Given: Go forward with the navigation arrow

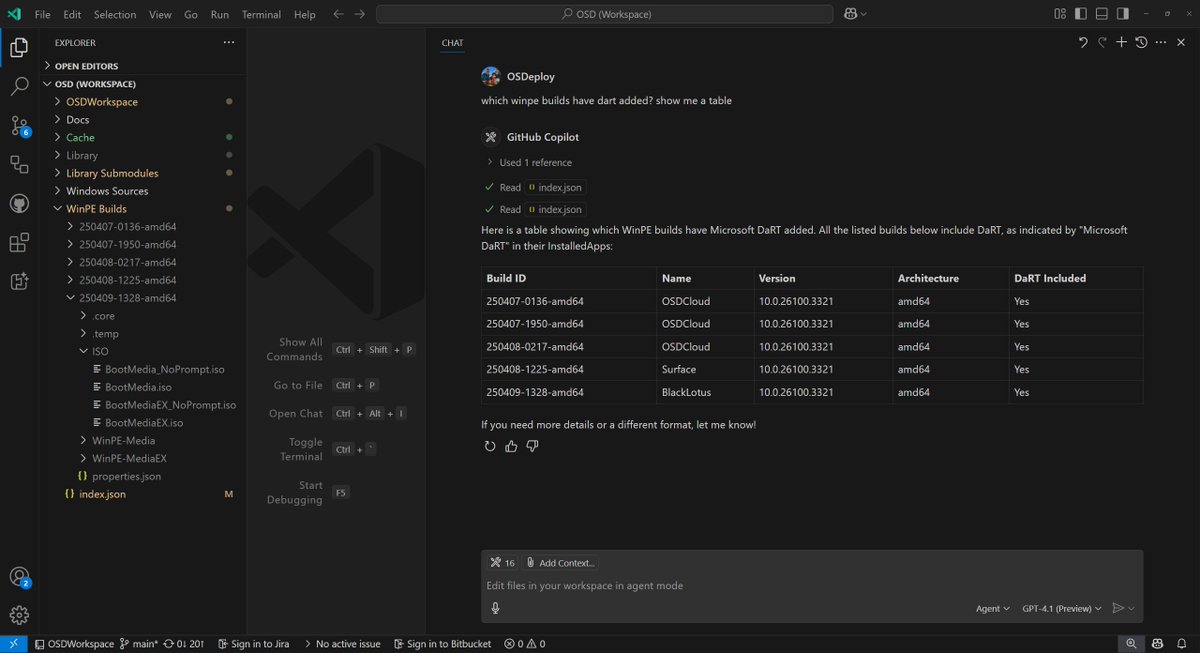Looking at the screenshot, I should [x=359, y=14].
